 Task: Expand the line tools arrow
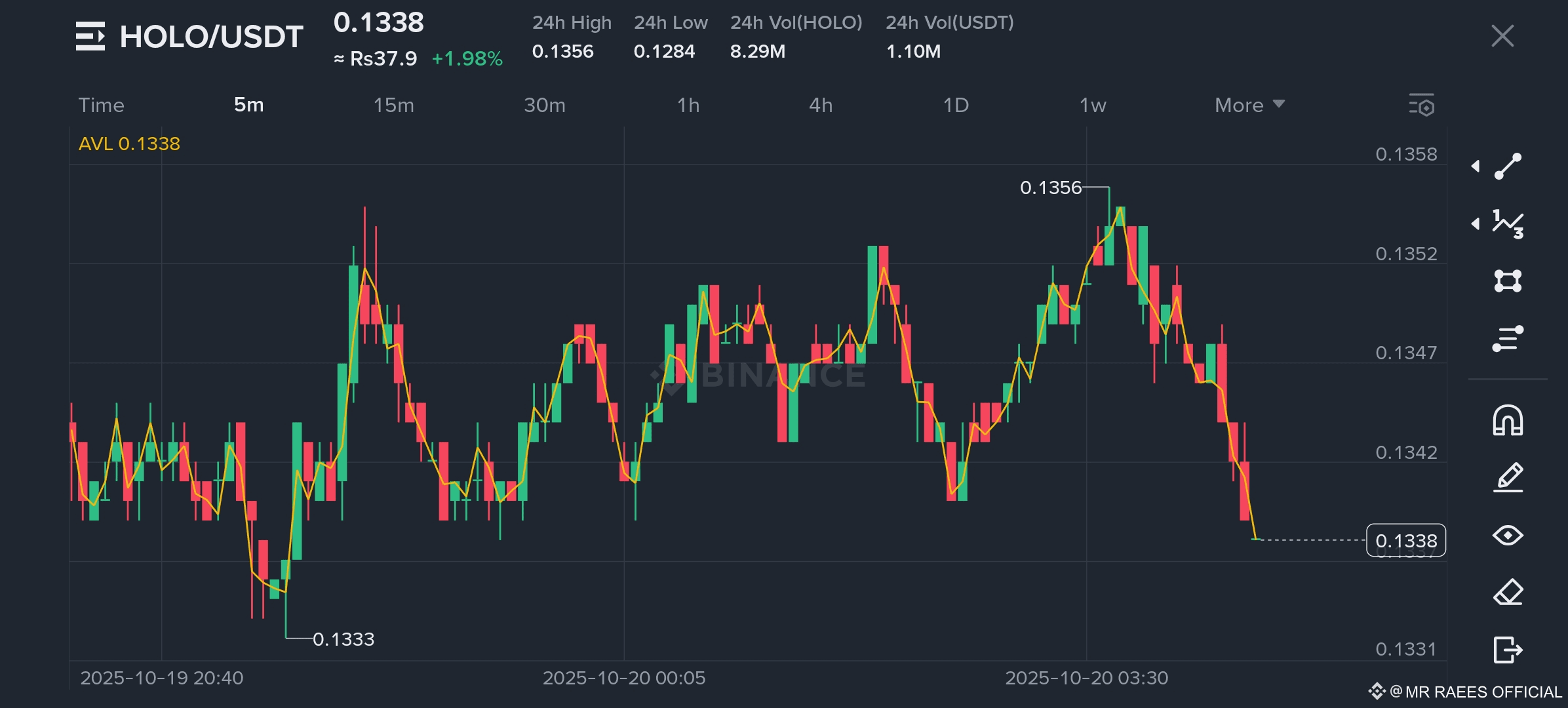1476,167
